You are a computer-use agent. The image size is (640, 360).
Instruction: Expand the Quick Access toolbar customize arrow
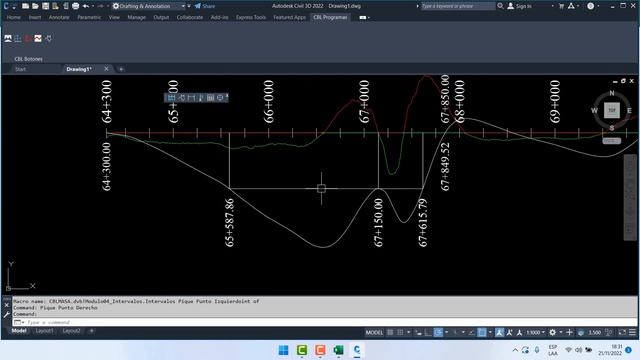pyautogui.click(x=189, y=6)
